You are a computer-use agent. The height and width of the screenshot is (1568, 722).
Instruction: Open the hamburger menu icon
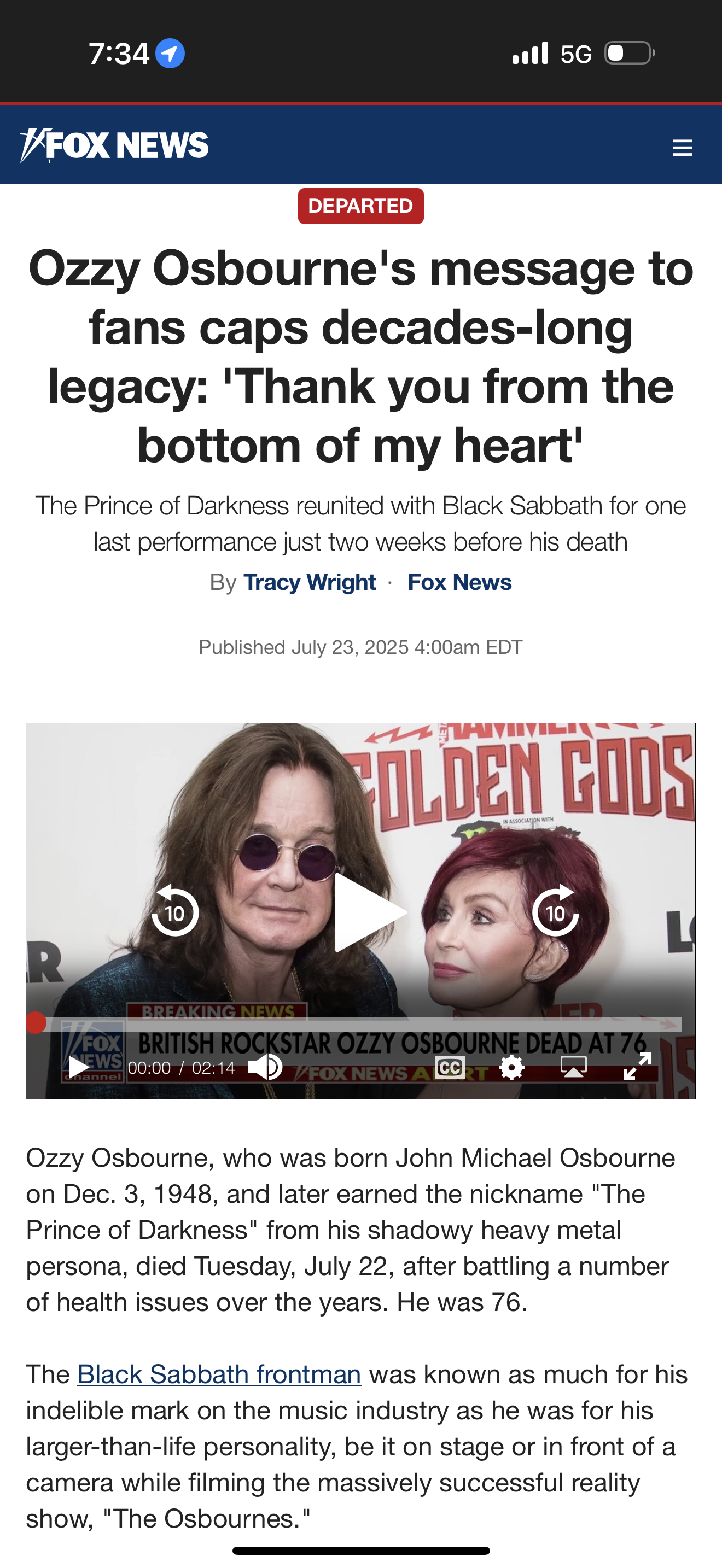click(x=682, y=147)
